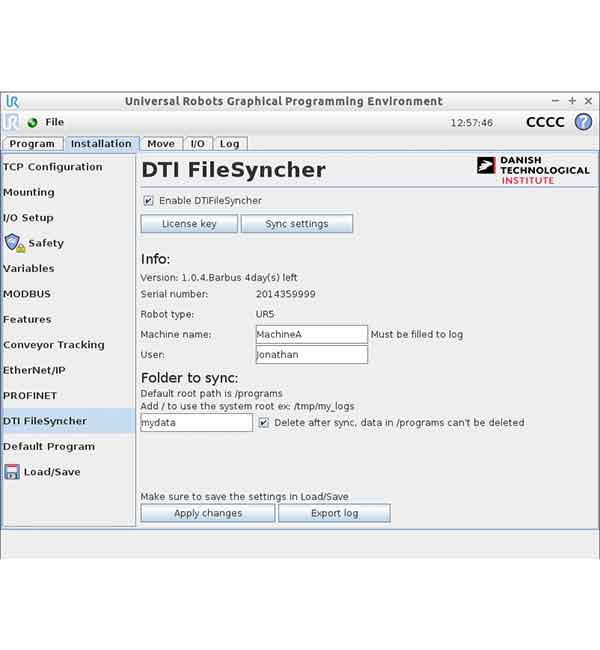The image size is (600, 650).
Task: Open EtherNet/IP in the sidebar
Action: 68,370
